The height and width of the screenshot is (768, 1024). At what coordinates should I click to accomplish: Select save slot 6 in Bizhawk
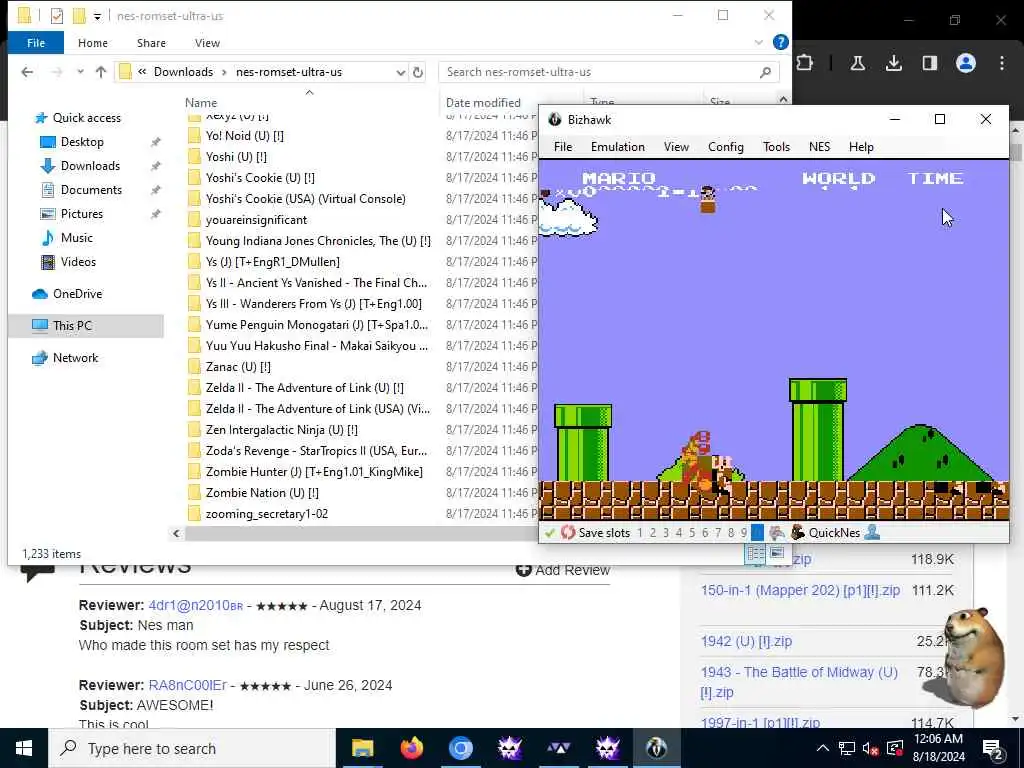click(705, 533)
